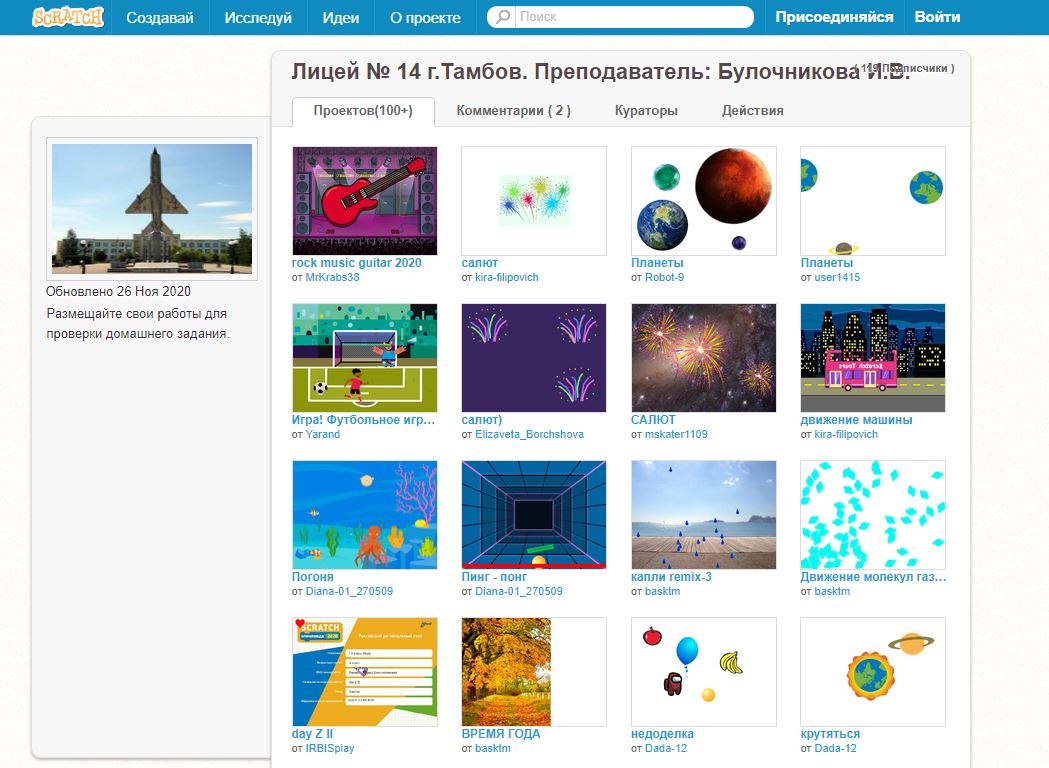Open the Пинг - понг project thumbnail

(534, 514)
